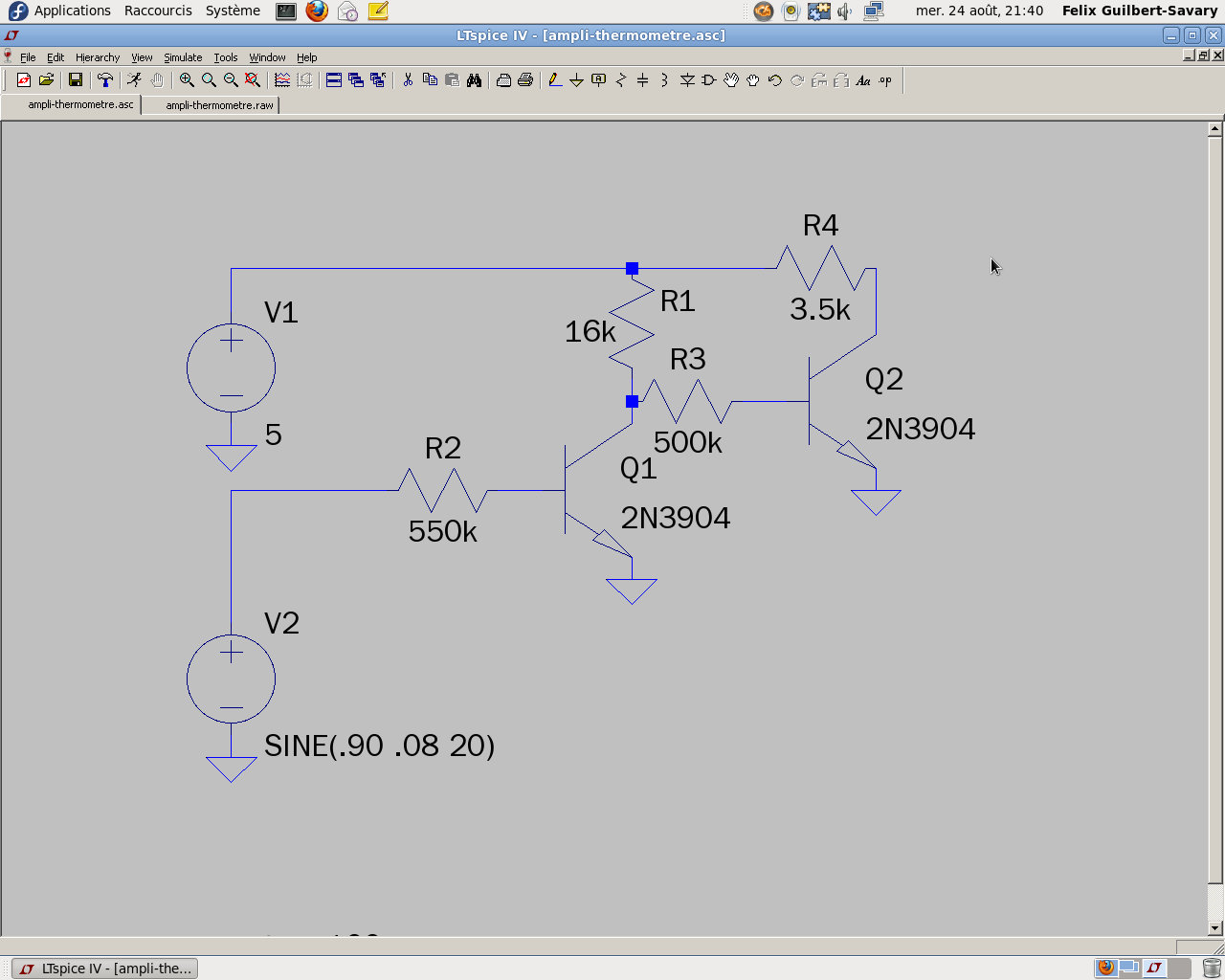This screenshot has width=1225, height=980.
Task: Click the SINE(.90 .08 20) source value
Action: tap(380, 746)
